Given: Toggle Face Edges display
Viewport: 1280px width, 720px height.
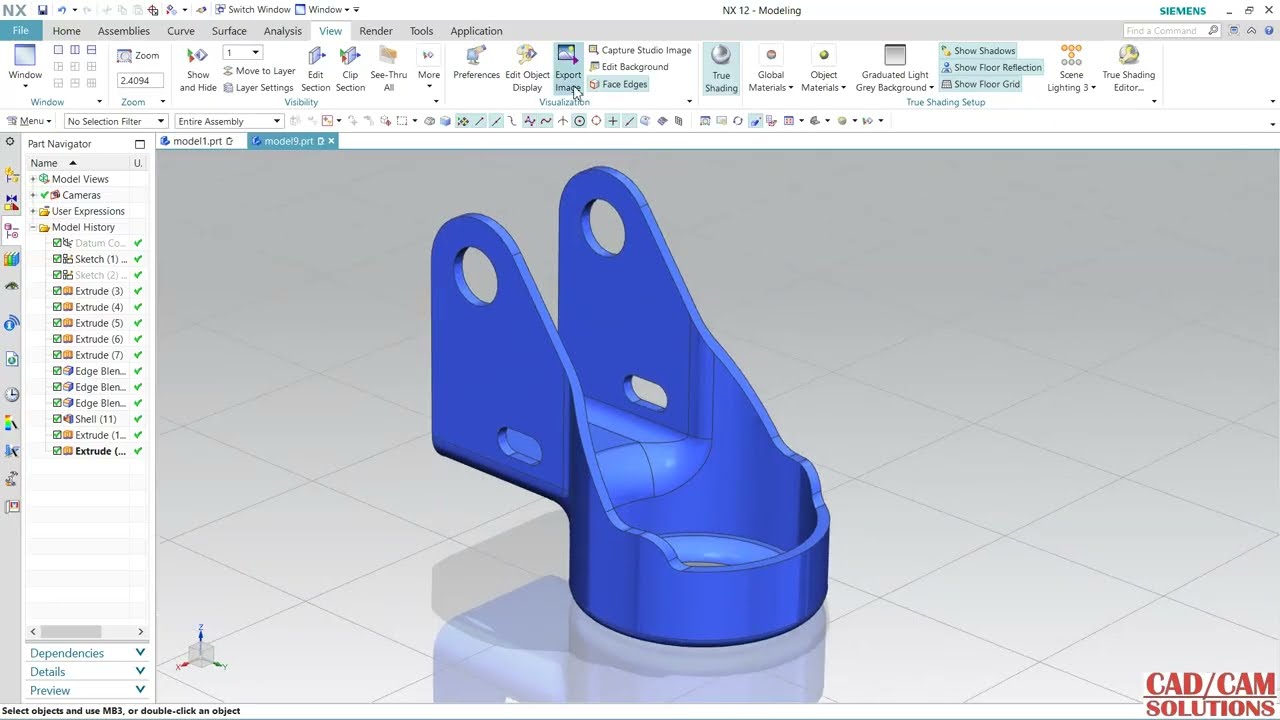Looking at the screenshot, I should click(x=618, y=84).
